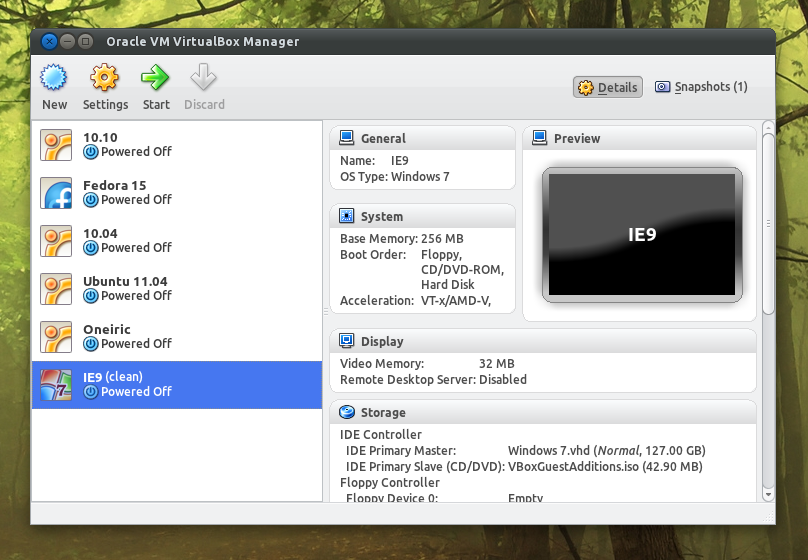
Task: Open the Storage section header link
Action: (383, 413)
